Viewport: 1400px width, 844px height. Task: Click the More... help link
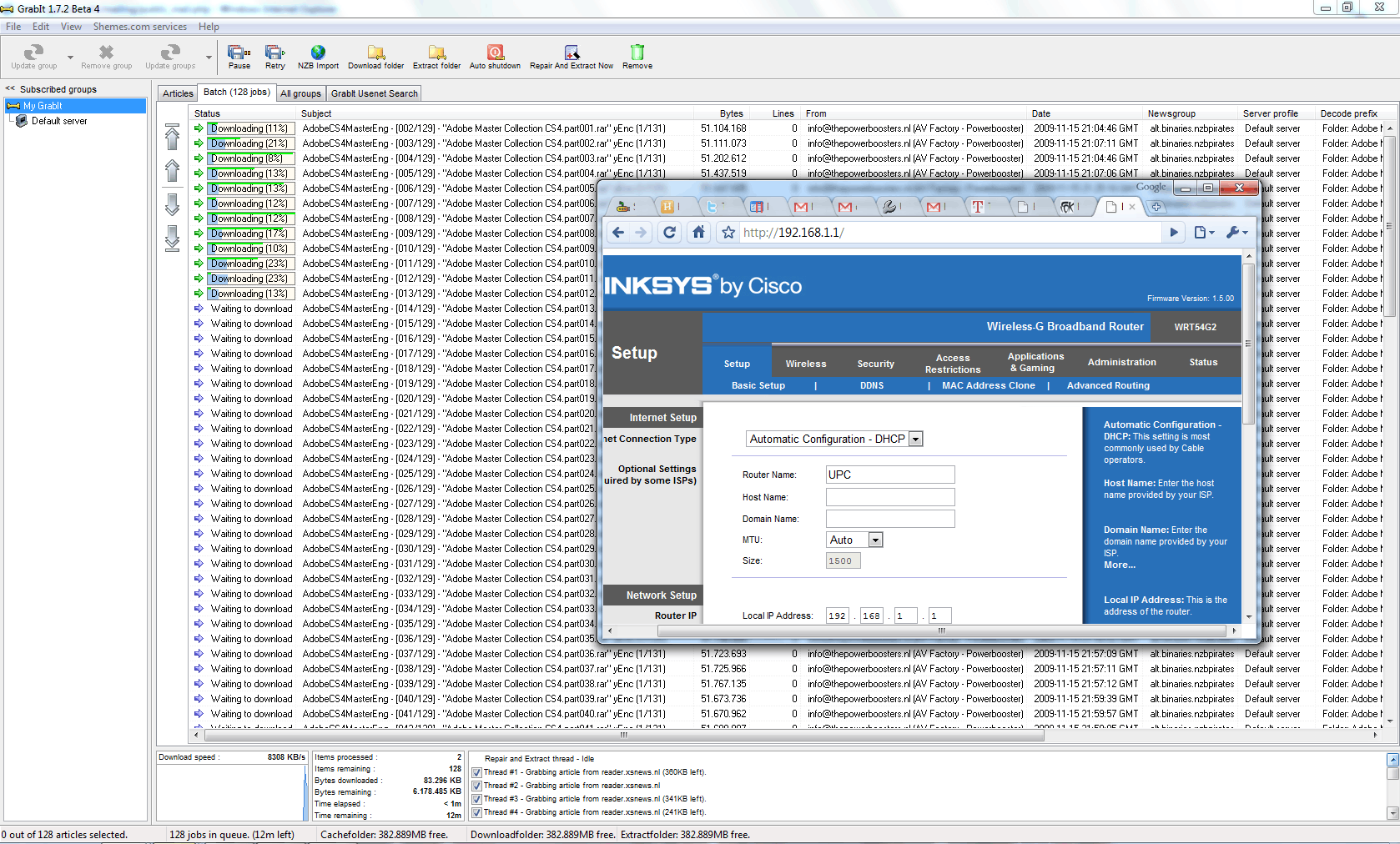[x=1120, y=565]
